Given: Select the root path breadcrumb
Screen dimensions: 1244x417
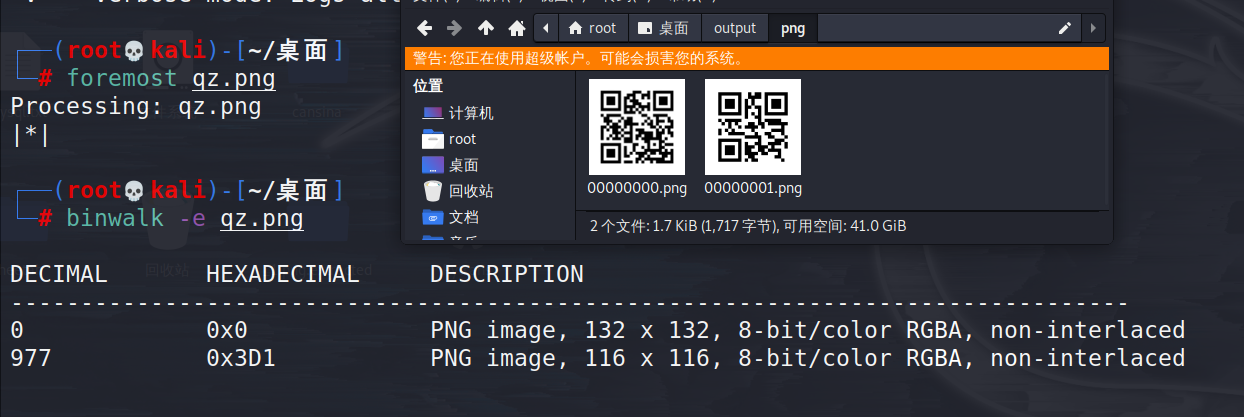Looking at the screenshot, I should pos(592,28).
